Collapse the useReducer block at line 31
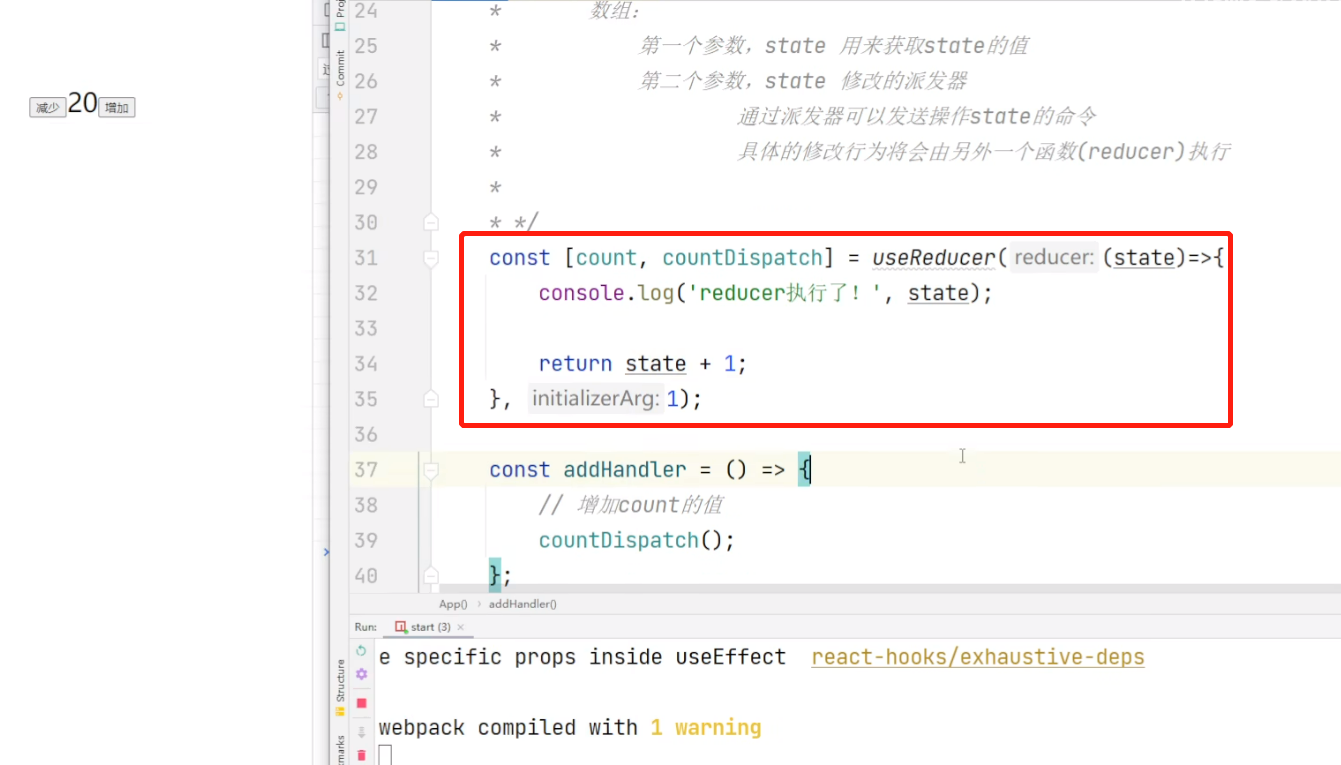This screenshot has width=1341, height=765. 431,258
